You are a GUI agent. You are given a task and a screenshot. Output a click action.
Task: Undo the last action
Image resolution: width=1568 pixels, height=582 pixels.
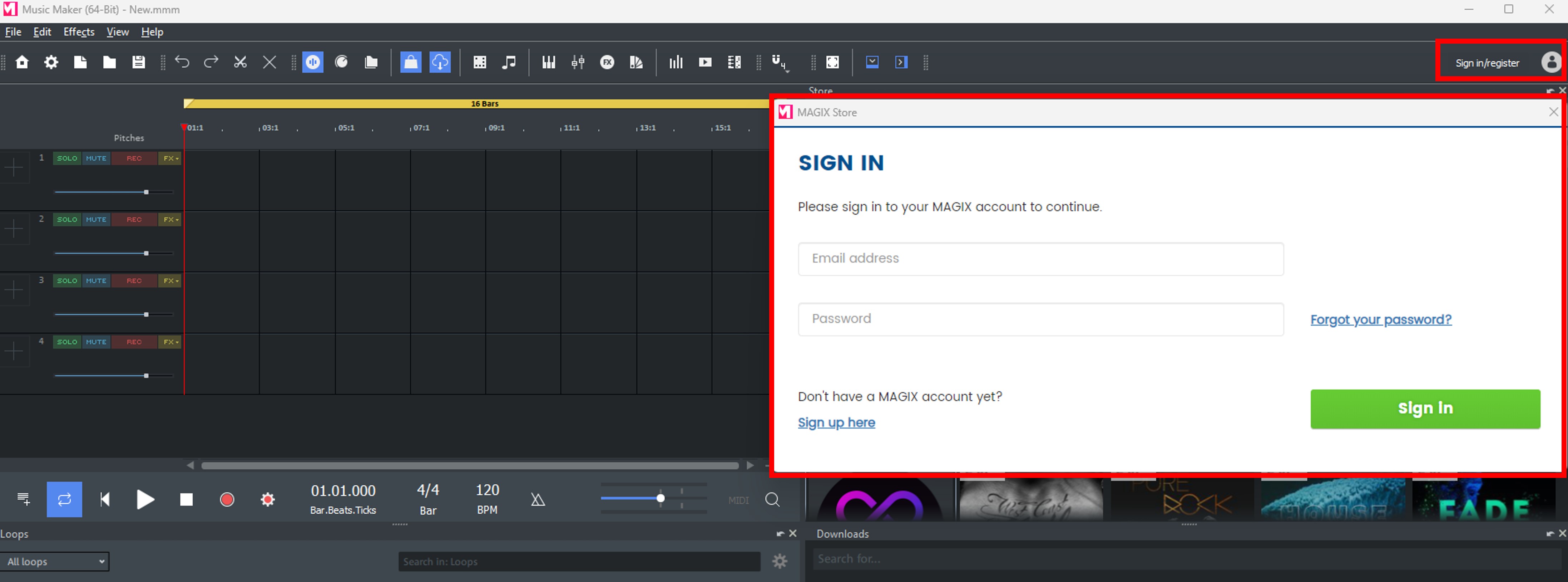click(x=182, y=62)
